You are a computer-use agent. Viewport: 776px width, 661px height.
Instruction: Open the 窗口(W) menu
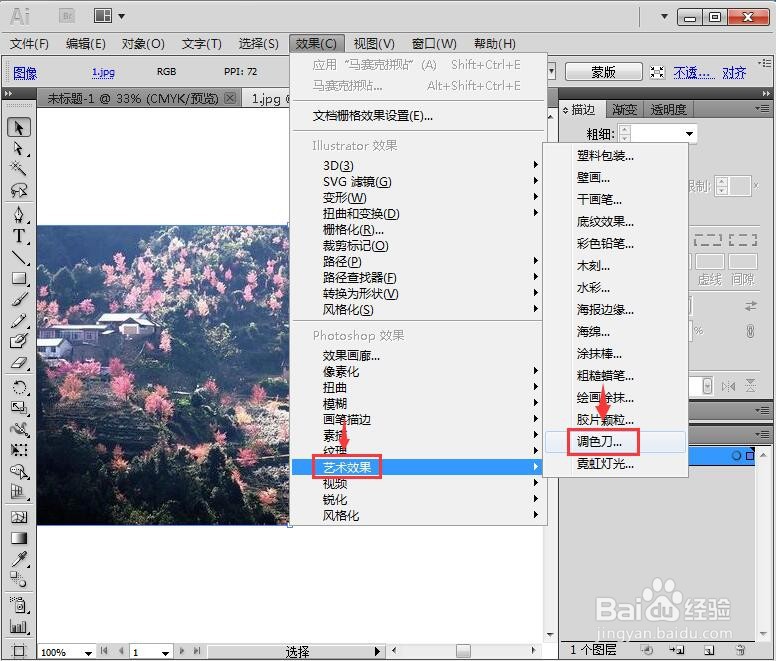(x=434, y=44)
